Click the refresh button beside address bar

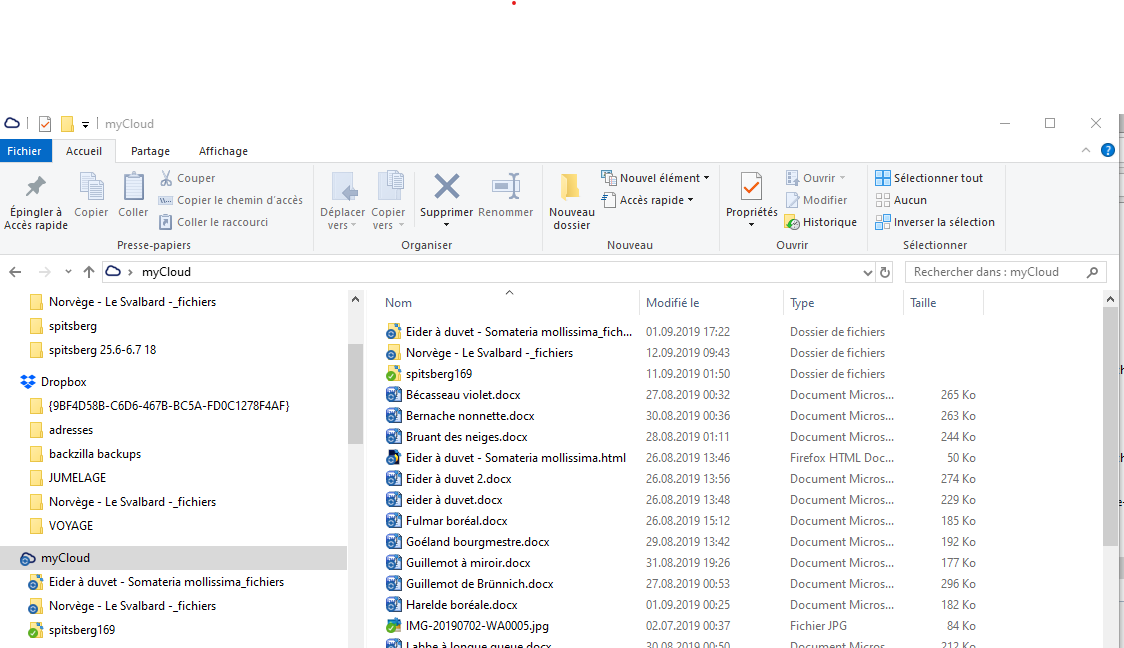(x=885, y=272)
